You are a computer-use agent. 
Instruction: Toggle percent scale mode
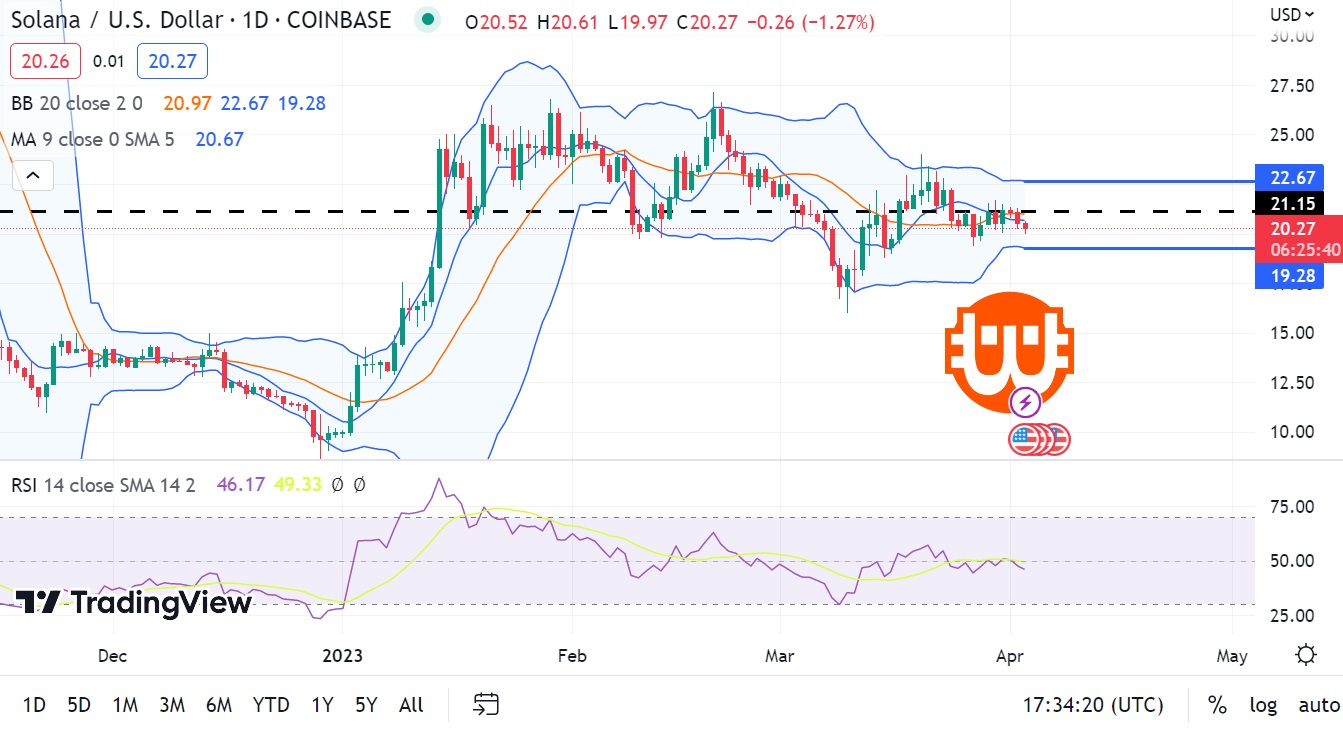(1217, 705)
